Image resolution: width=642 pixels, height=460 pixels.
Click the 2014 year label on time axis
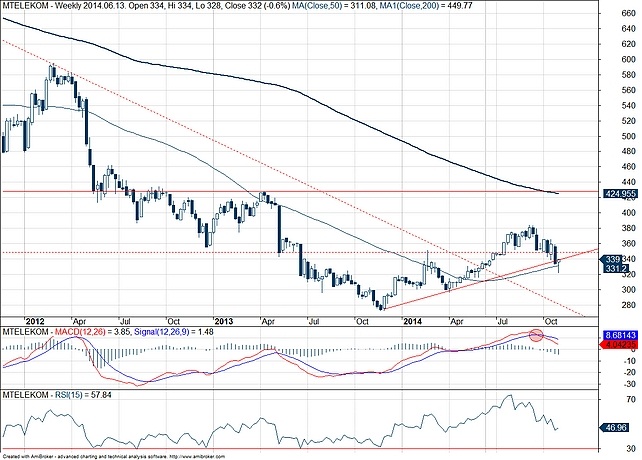pyautogui.click(x=412, y=322)
